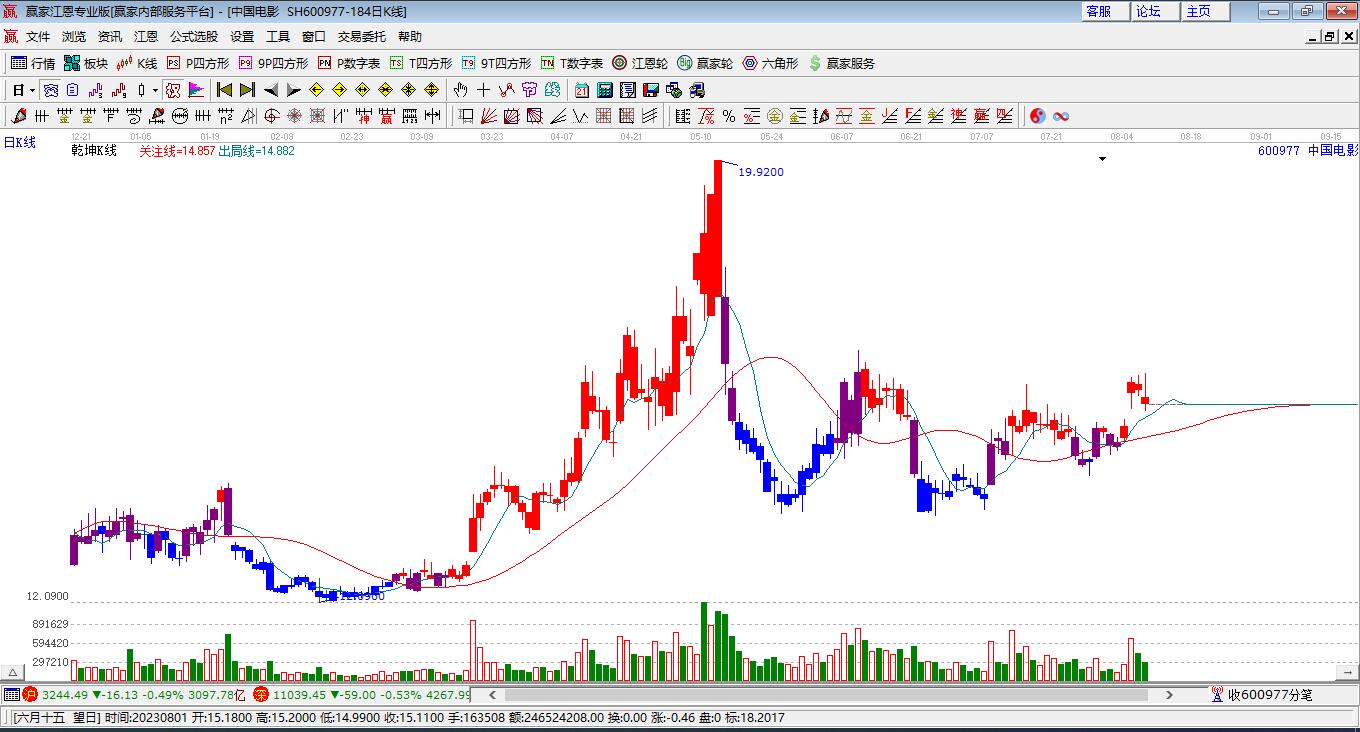Expand the candlestick style dropdown arrow
Screen dimensions: 1360x732
tap(155, 90)
